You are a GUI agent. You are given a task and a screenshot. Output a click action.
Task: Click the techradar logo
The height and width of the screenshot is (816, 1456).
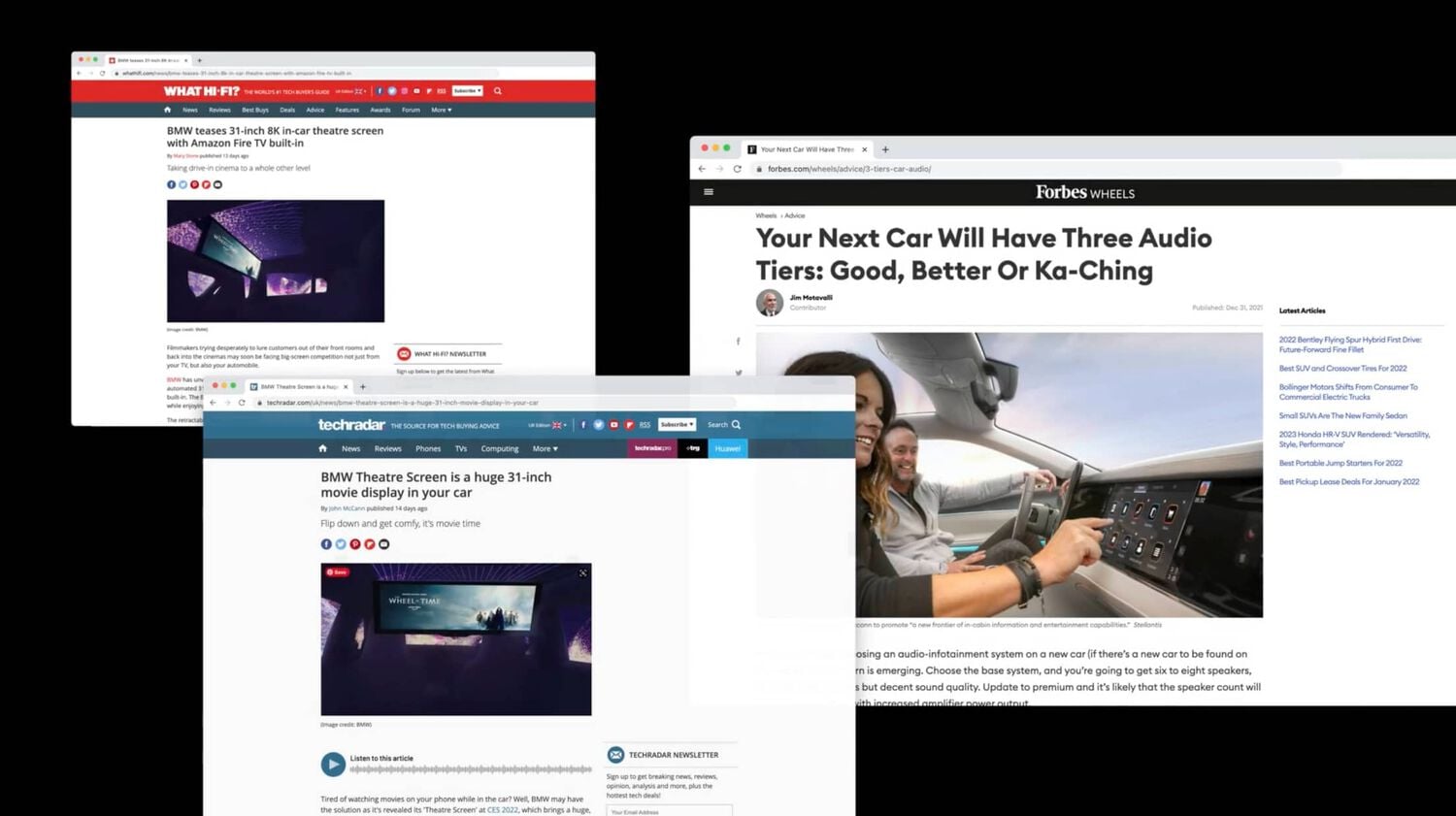point(351,425)
